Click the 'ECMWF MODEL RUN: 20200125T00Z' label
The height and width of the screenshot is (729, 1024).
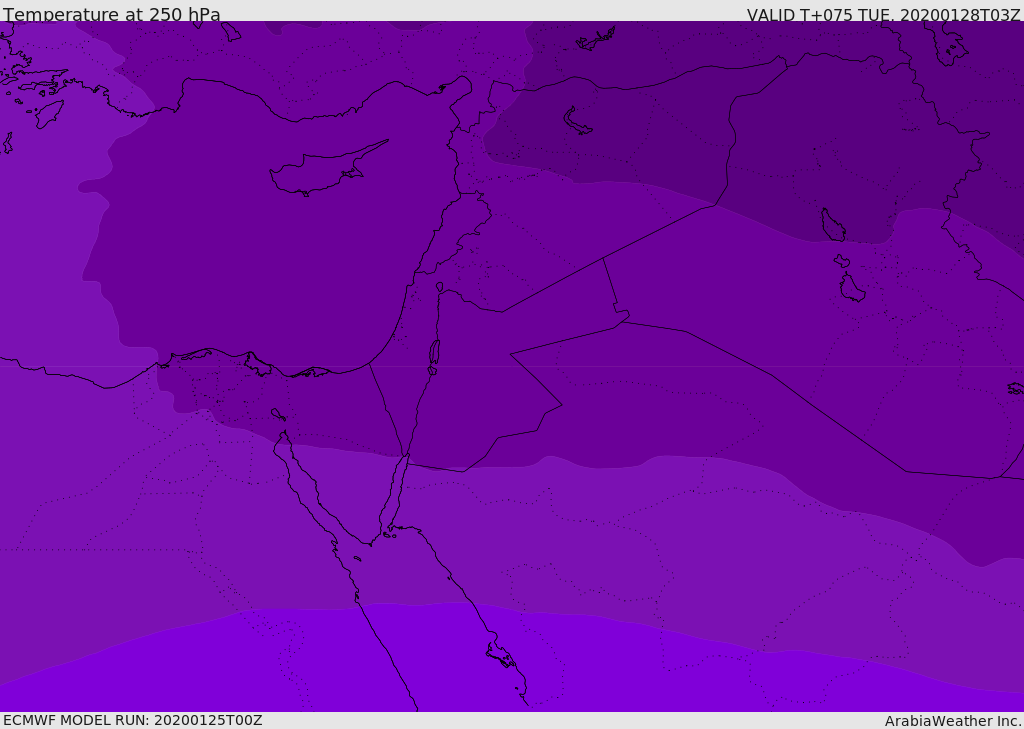tap(133, 721)
